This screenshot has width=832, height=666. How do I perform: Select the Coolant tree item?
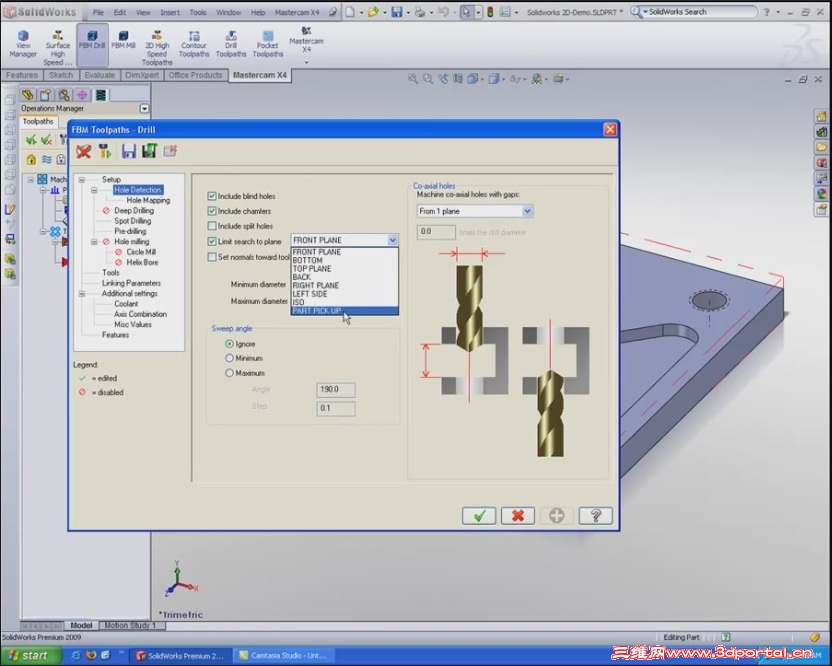(x=126, y=304)
